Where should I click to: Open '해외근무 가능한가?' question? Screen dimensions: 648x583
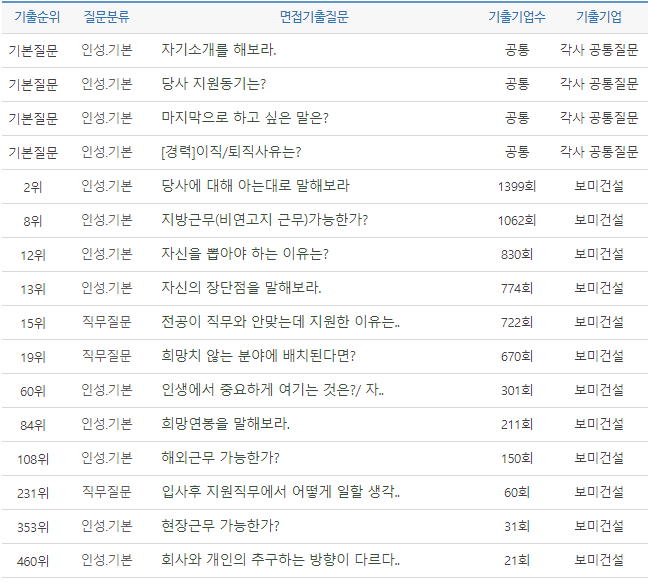point(220,458)
